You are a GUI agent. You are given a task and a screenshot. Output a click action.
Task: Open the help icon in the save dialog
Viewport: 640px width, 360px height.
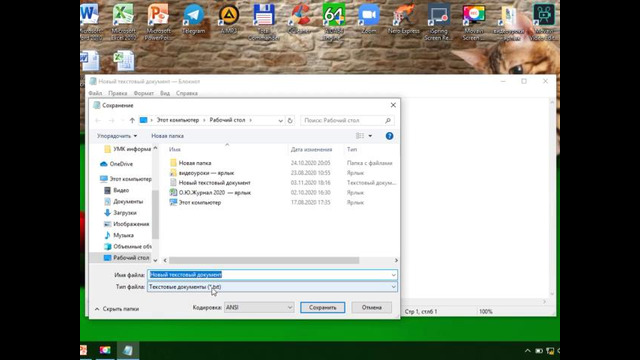389,136
